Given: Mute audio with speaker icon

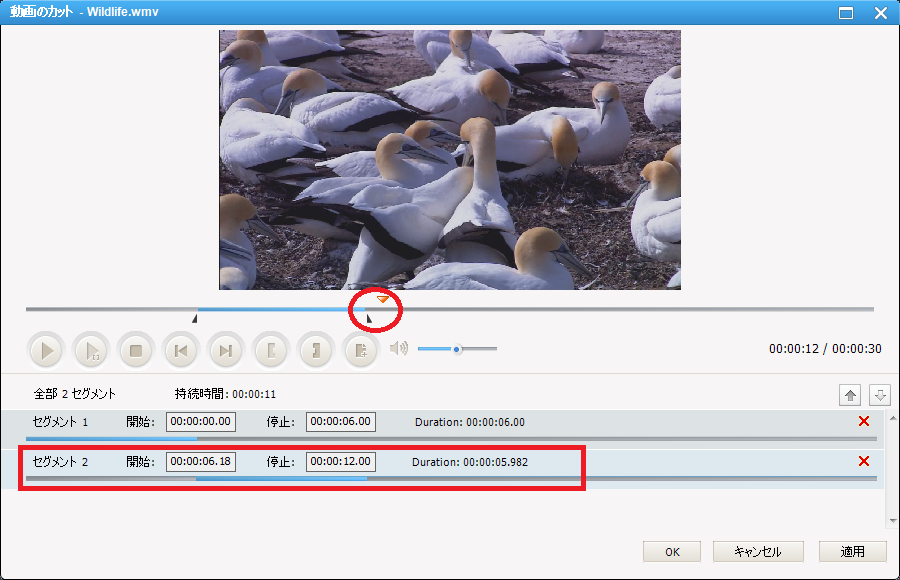Looking at the screenshot, I should click(x=399, y=349).
